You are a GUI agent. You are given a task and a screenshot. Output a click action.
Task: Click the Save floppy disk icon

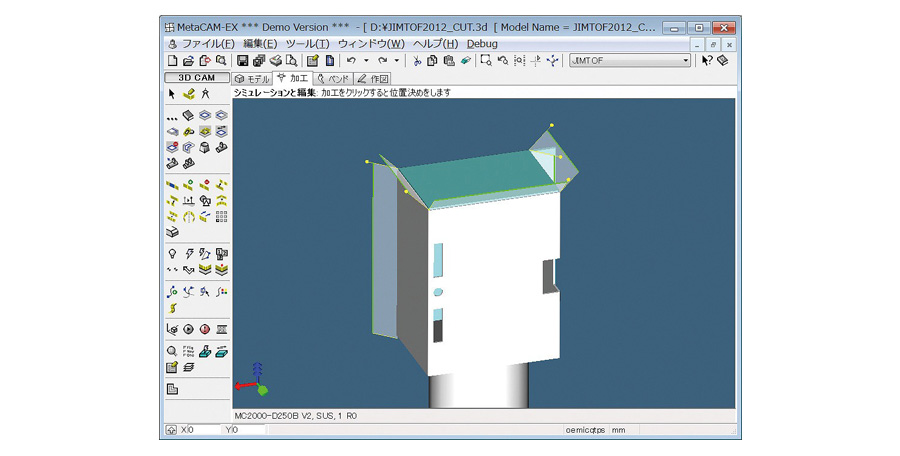coord(242,60)
